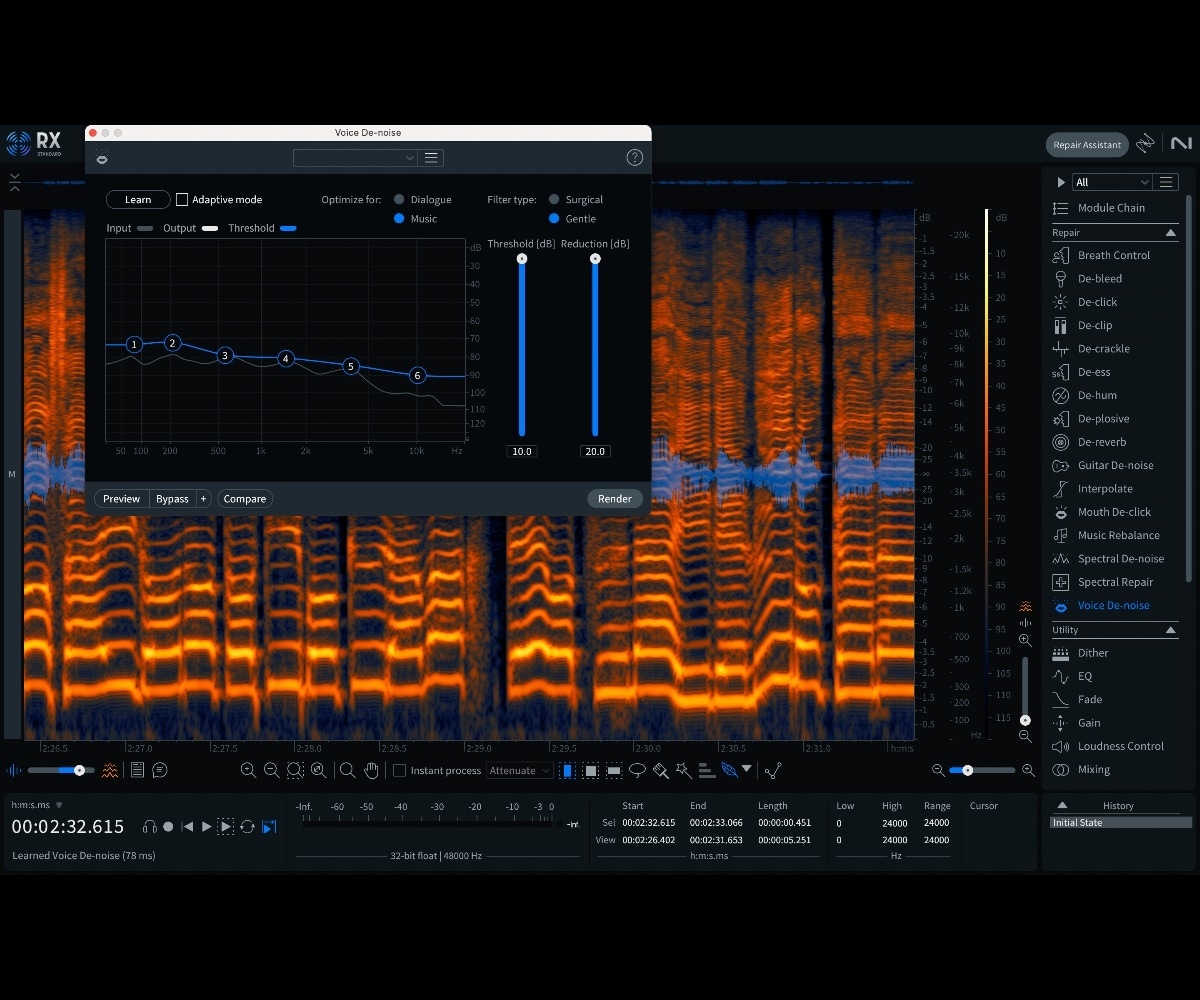Click the Render button

615,499
